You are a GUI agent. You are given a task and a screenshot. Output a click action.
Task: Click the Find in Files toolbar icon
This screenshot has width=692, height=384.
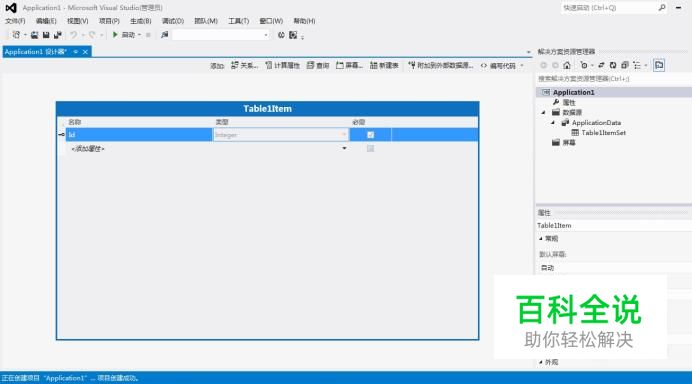[165, 35]
